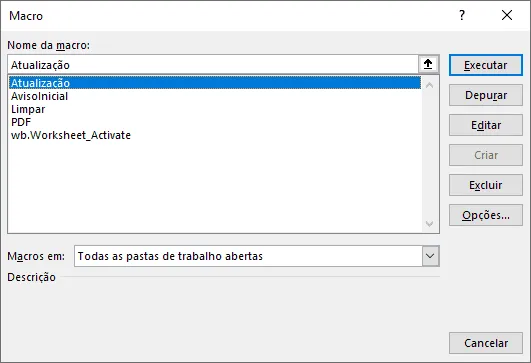Image resolution: width=531 pixels, height=363 pixels.
Task: Select the Atualização macro in list
Action: 215,83
